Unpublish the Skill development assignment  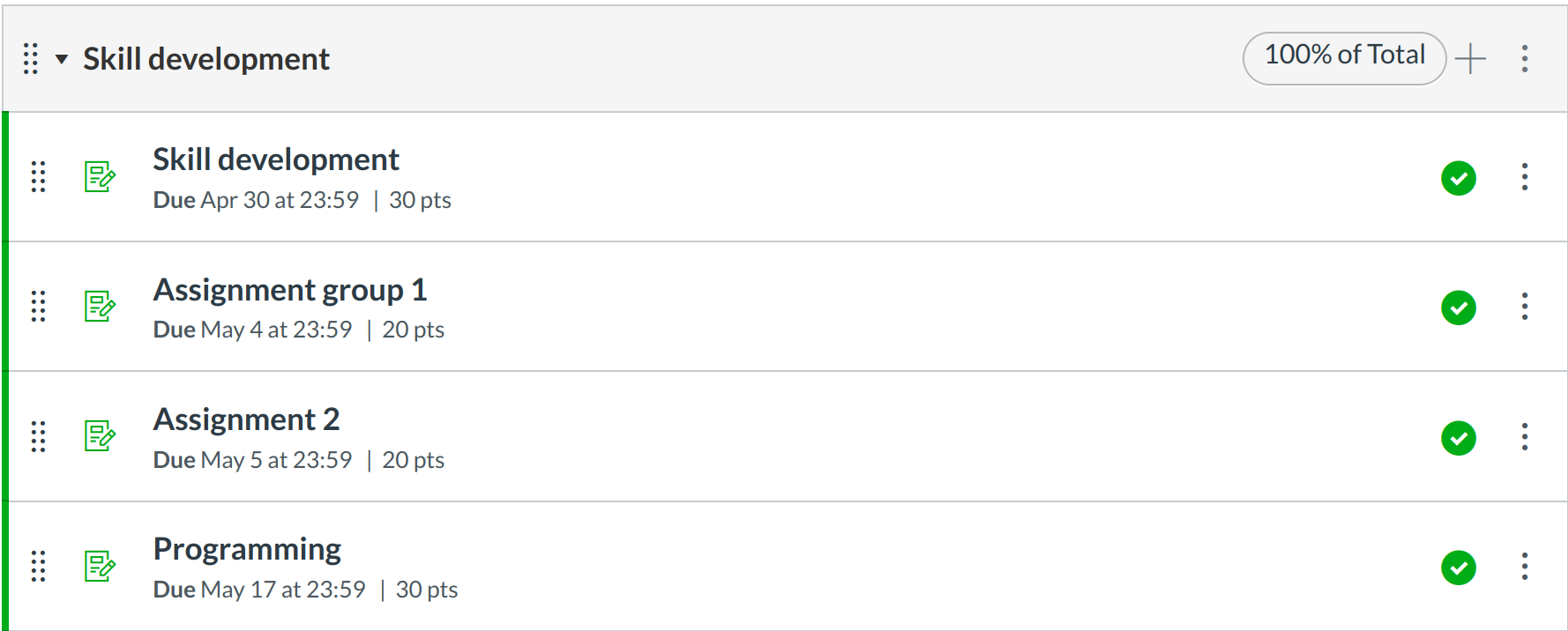click(x=1459, y=178)
